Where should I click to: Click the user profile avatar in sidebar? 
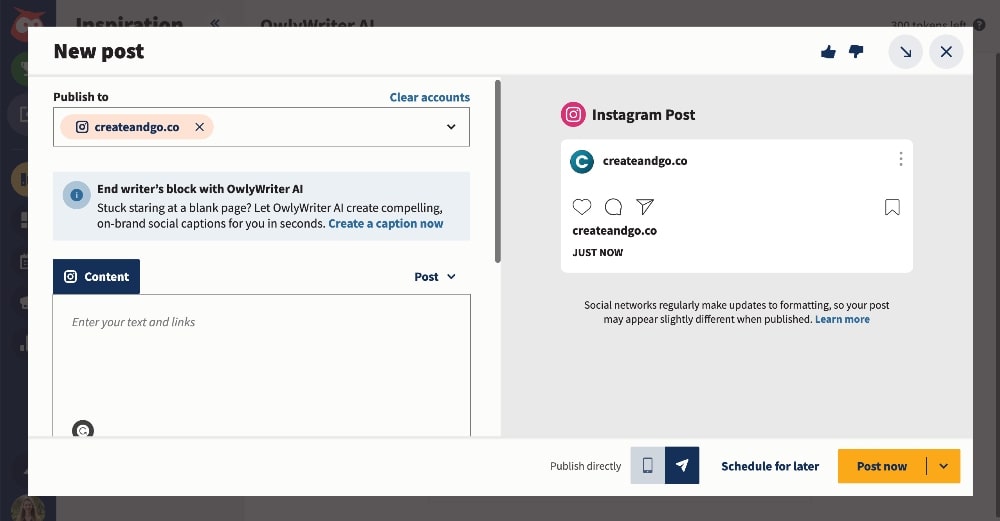point(28,508)
